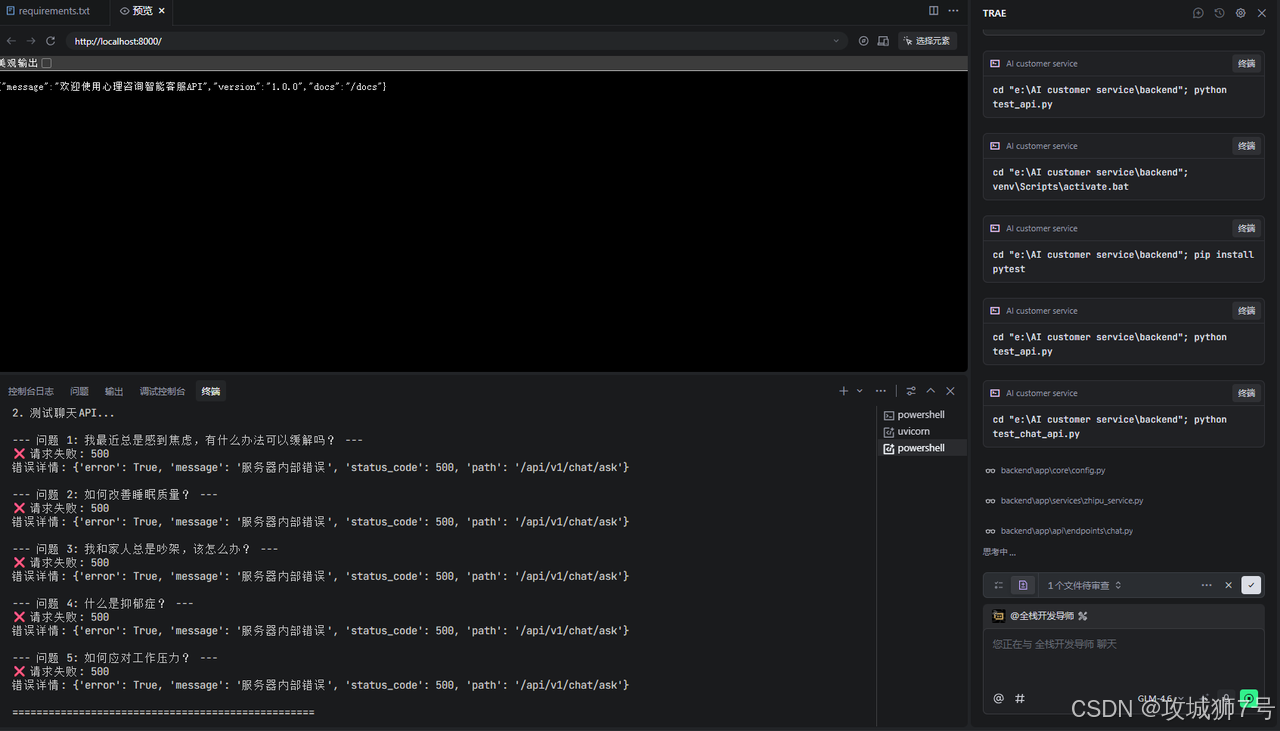Click the 2. 测试聊天API... terminal line
Screen dimensions: 1280x731
pyautogui.click(x=63, y=413)
